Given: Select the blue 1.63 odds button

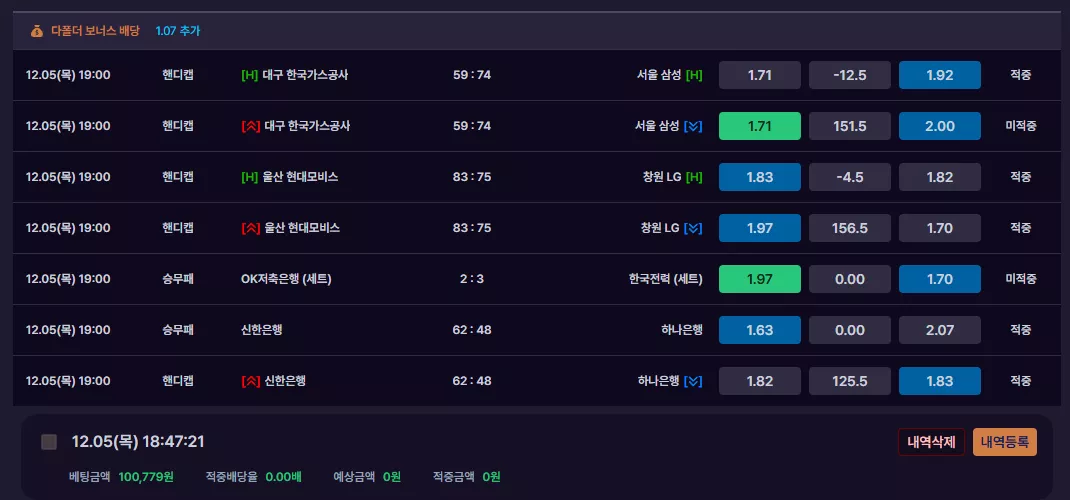Looking at the screenshot, I should pos(760,330).
